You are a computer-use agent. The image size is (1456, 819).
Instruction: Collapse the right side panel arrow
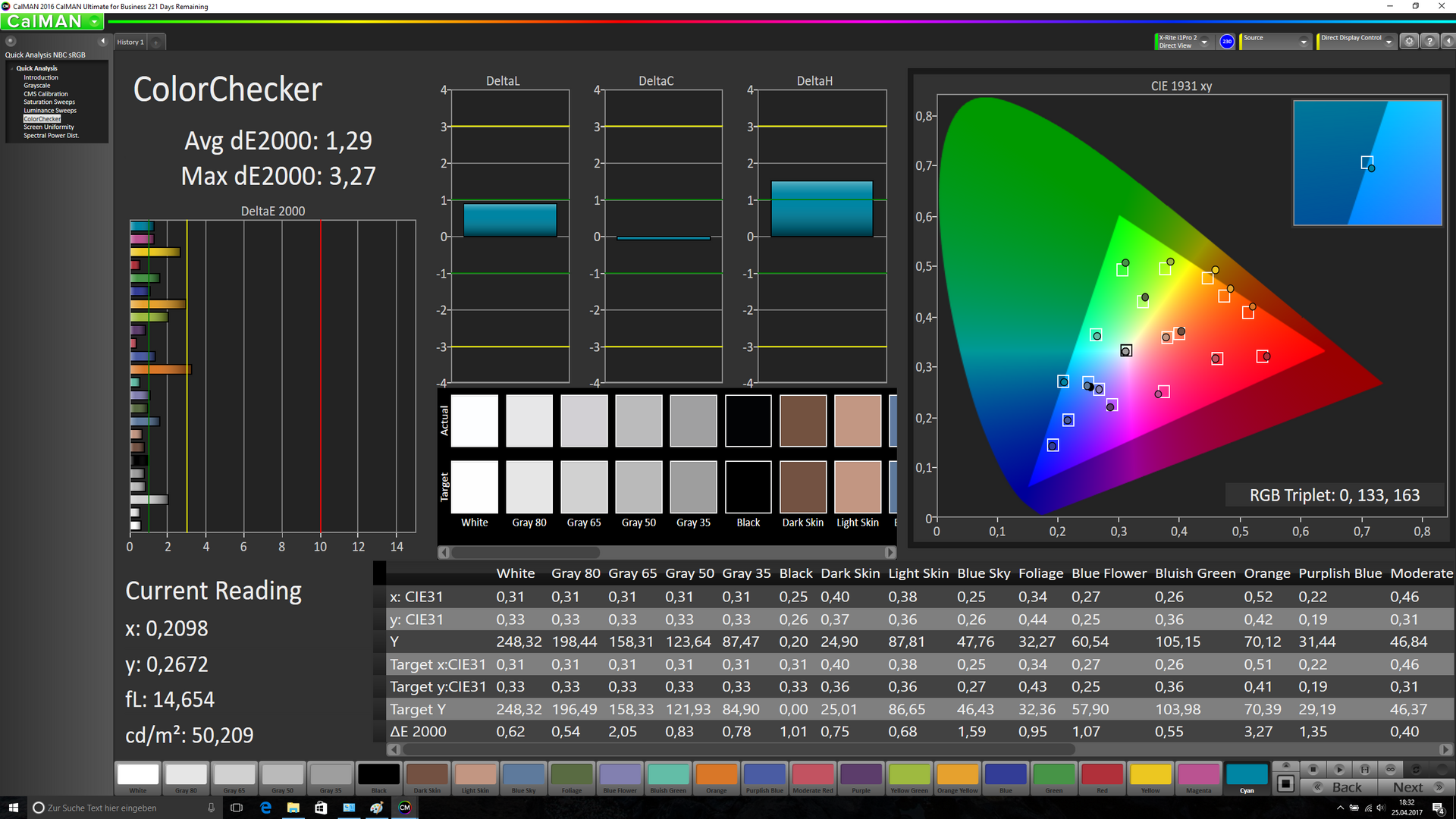(1448, 42)
